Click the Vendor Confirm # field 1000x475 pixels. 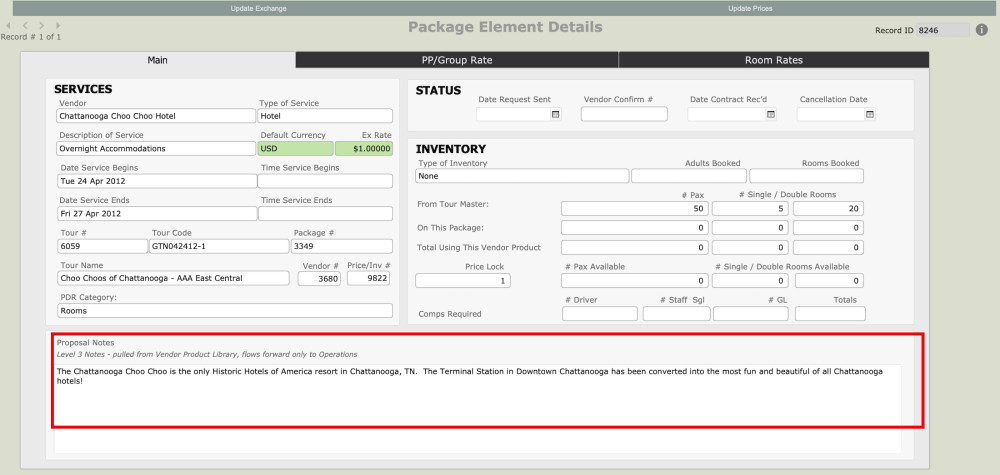point(624,115)
